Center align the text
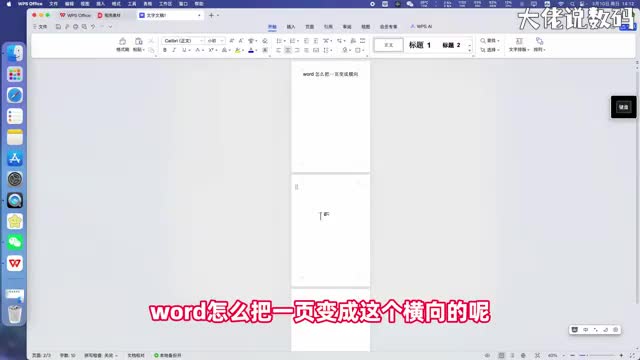The image size is (640, 360). [288, 50]
